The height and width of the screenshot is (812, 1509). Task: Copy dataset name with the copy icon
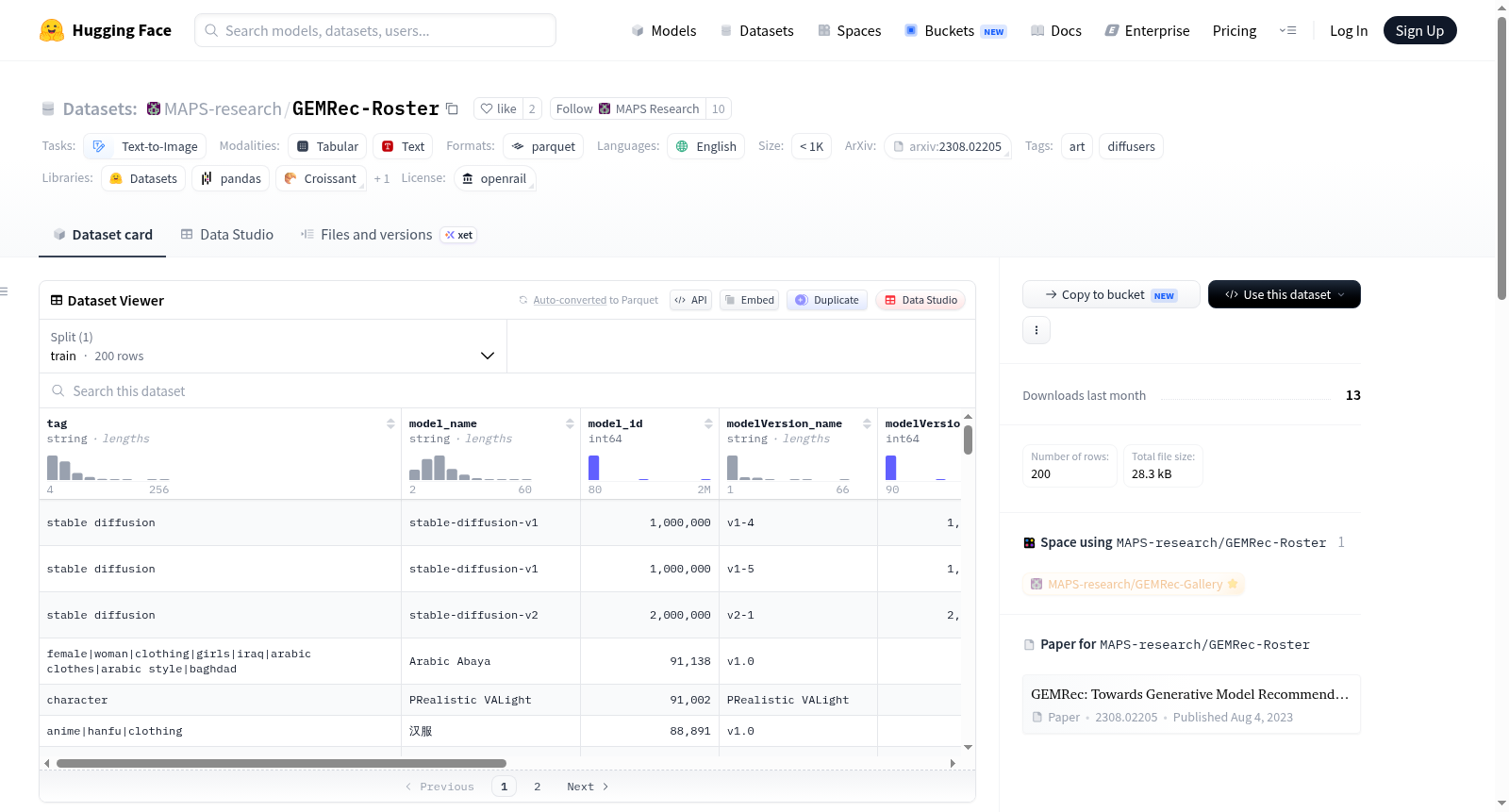(x=452, y=108)
